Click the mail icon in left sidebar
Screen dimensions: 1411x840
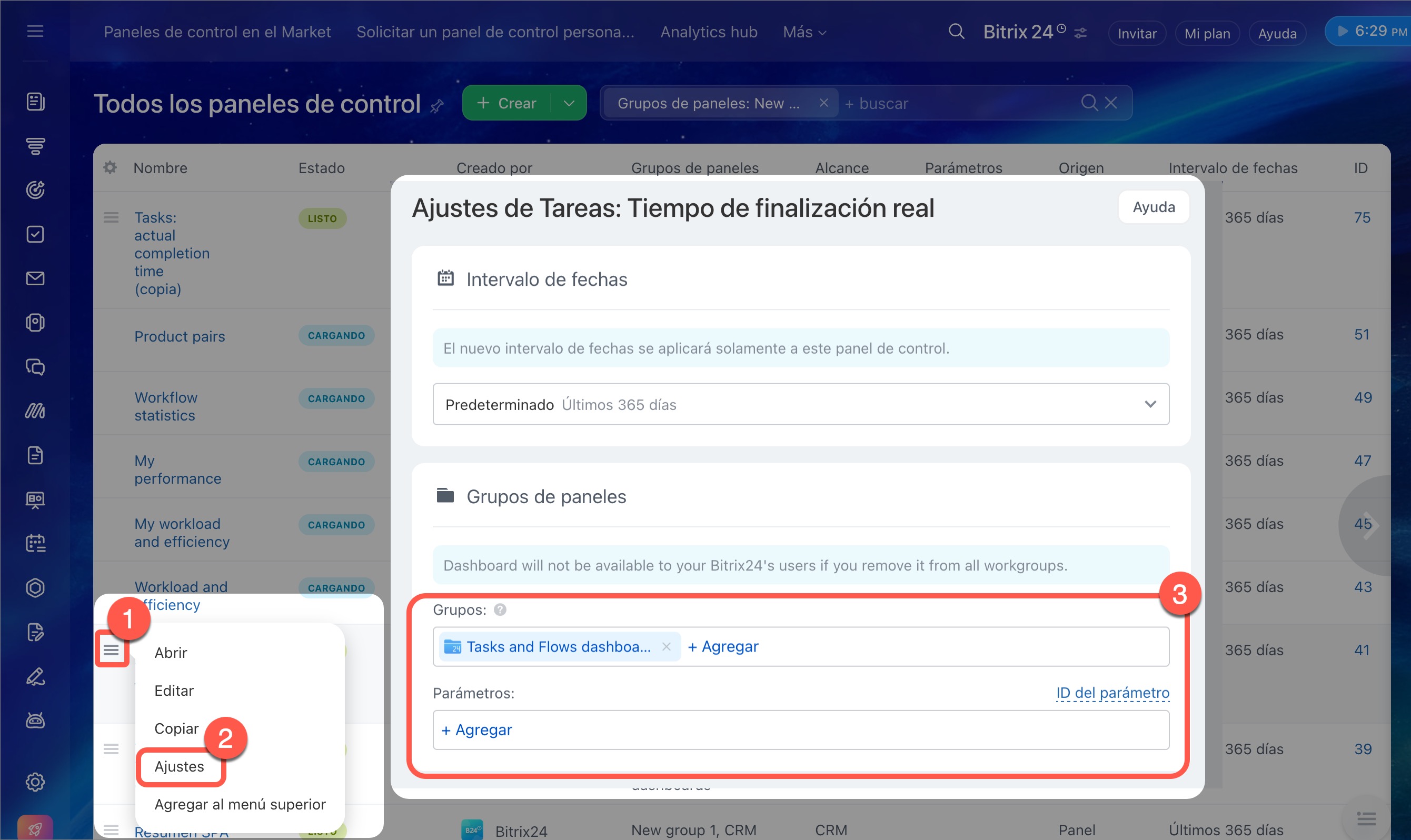[x=35, y=278]
